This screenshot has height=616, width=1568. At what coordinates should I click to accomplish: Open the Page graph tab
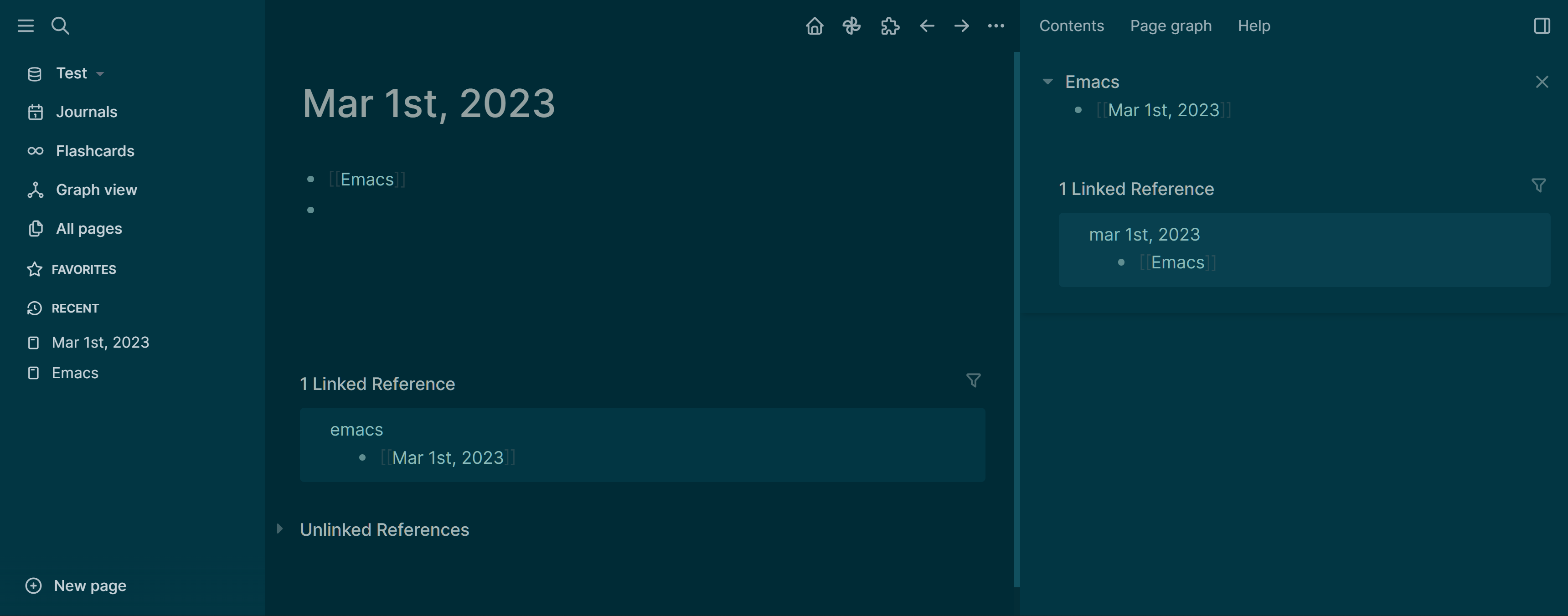coord(1170,26)
